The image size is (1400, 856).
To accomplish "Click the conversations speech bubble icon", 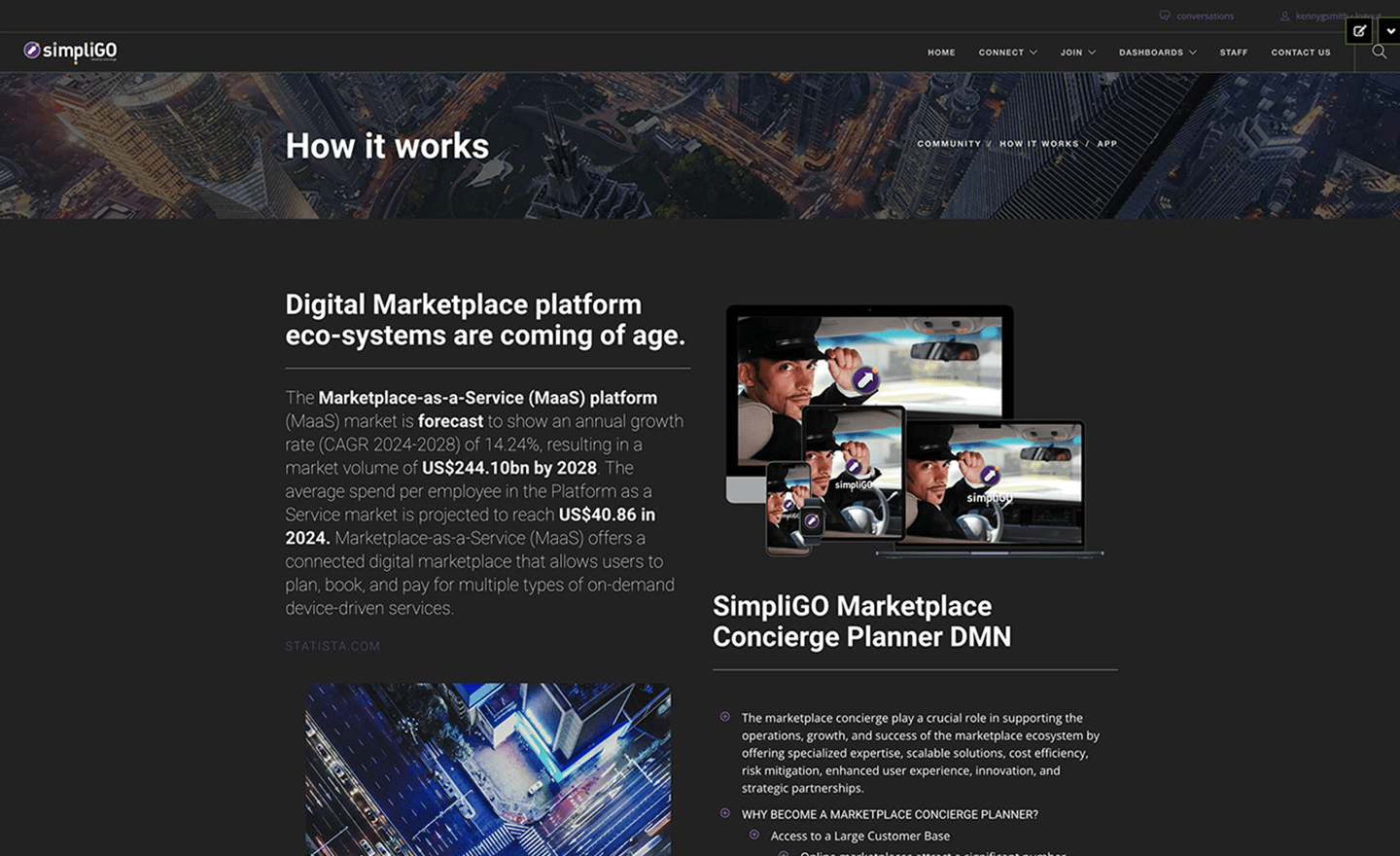I will tap(1165, 16).
